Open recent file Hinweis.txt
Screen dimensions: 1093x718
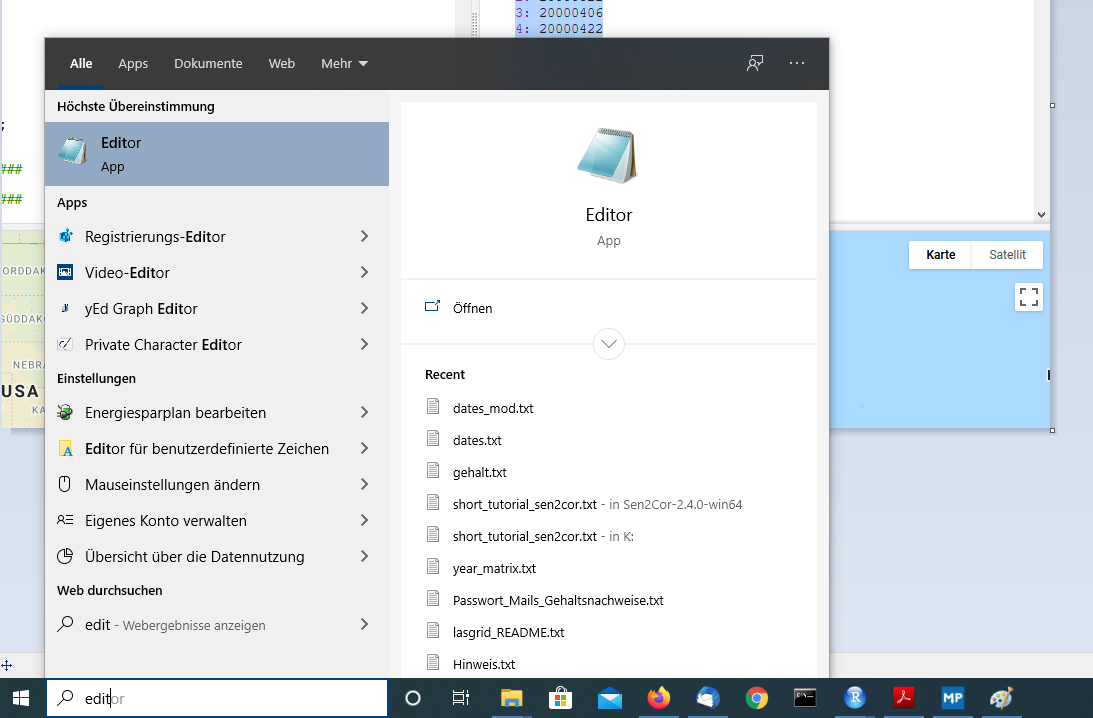pyautogui.click(x=484, y=665)
